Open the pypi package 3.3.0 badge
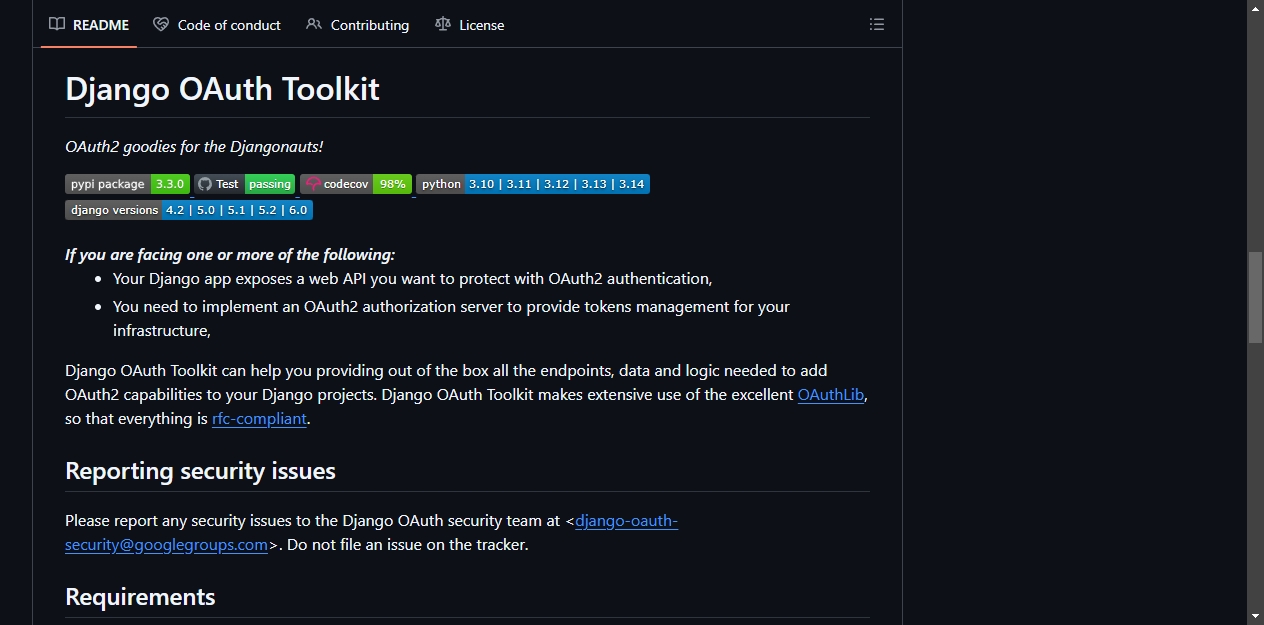1264x625 pixels. (127, 184)
